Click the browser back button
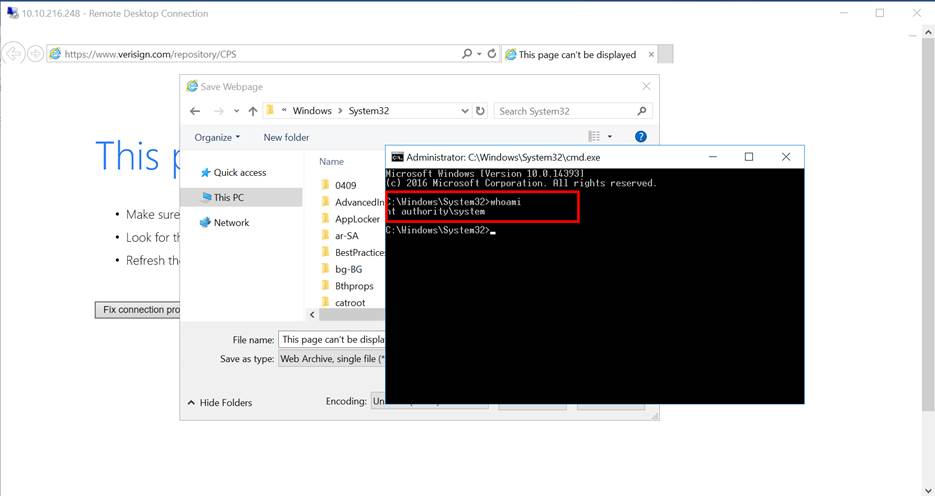 [x=14, y=54]
